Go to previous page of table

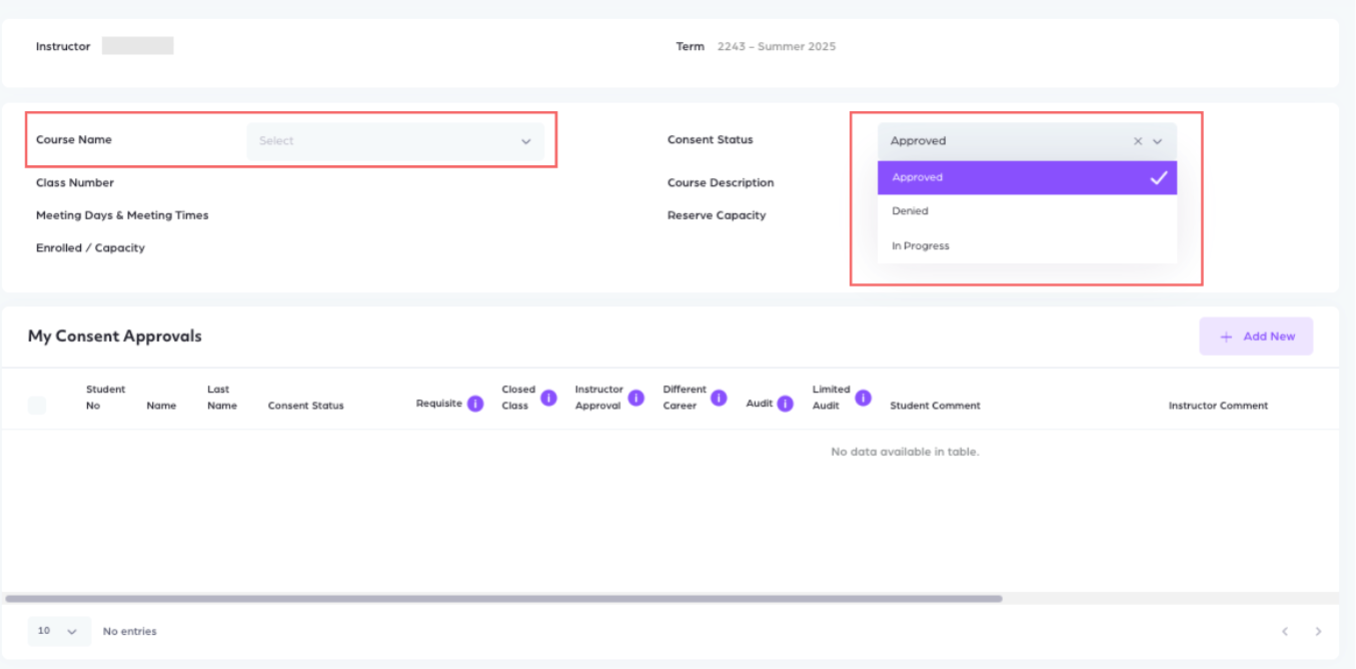1285,632
